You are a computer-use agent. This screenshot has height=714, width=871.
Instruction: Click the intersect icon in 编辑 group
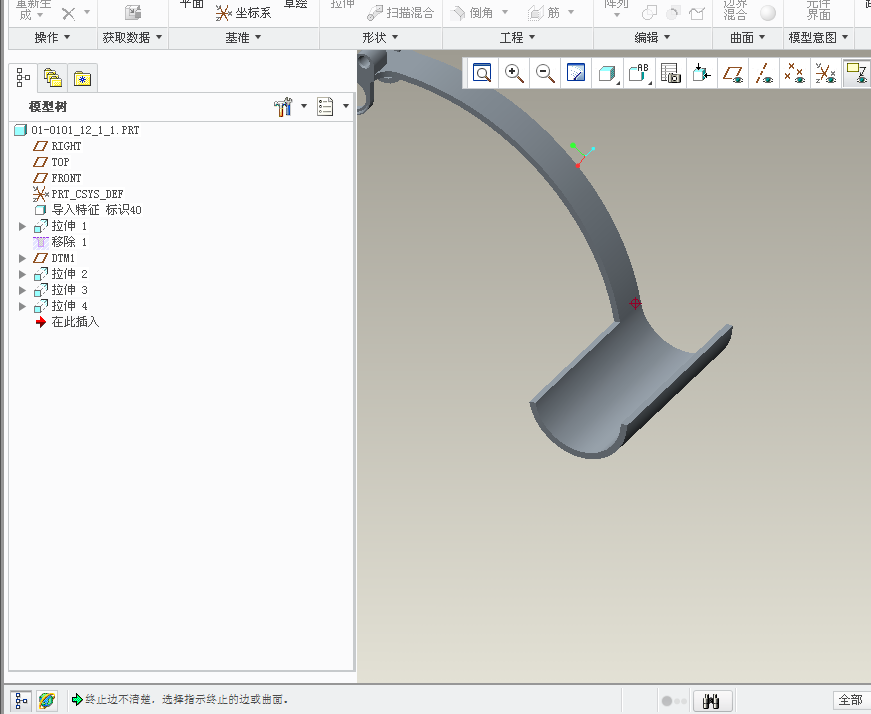coord(649,13)
